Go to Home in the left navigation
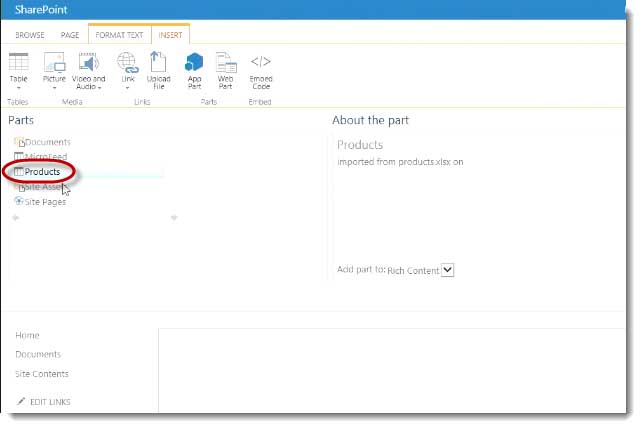The height and width of the screenshot is (428, 641). pos(27,335)
